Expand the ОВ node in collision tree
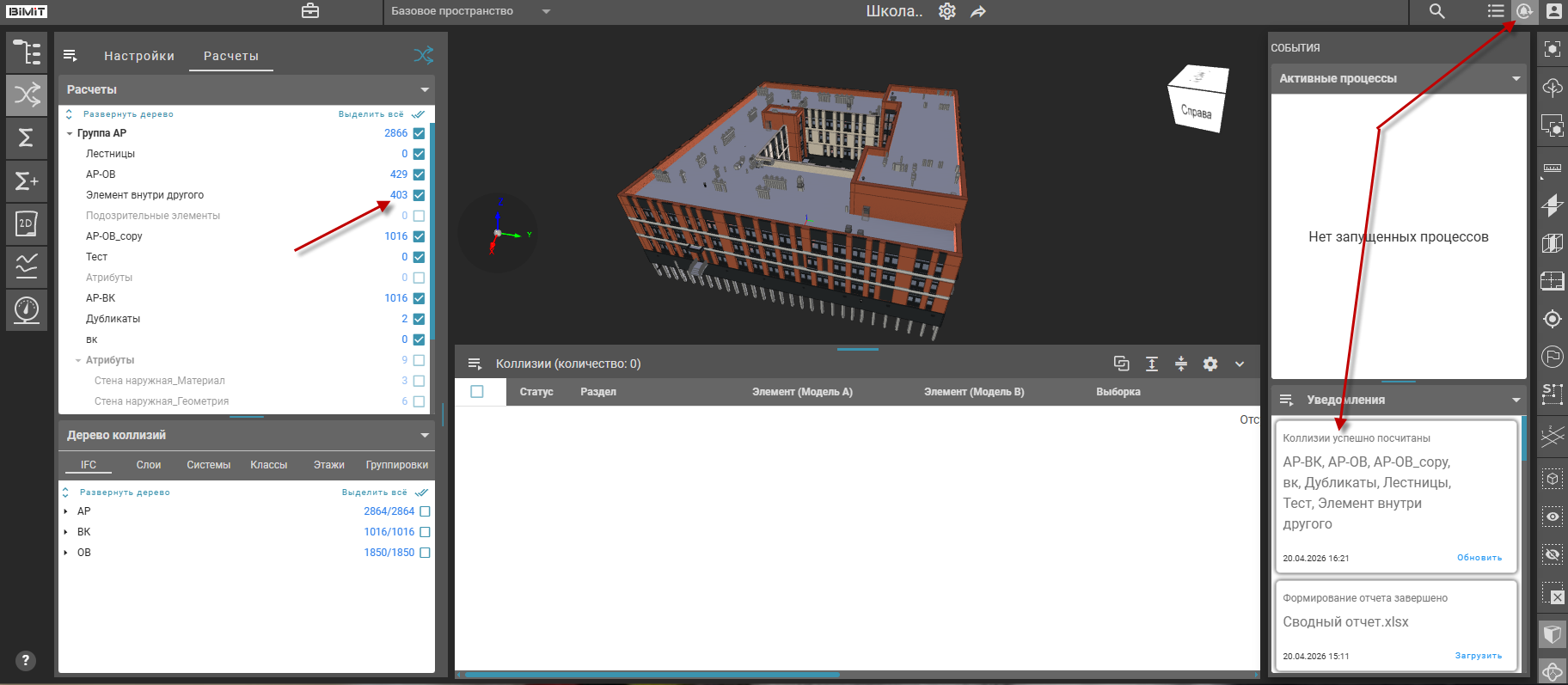This screenshot has width=1568, height=685. click(66, 553)
